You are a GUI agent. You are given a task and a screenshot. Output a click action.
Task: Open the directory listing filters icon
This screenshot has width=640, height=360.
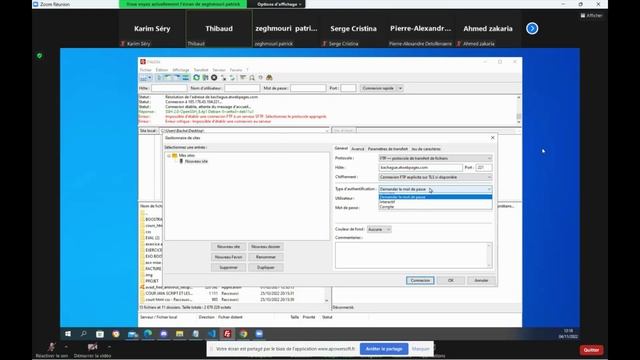tap(243, 78)
